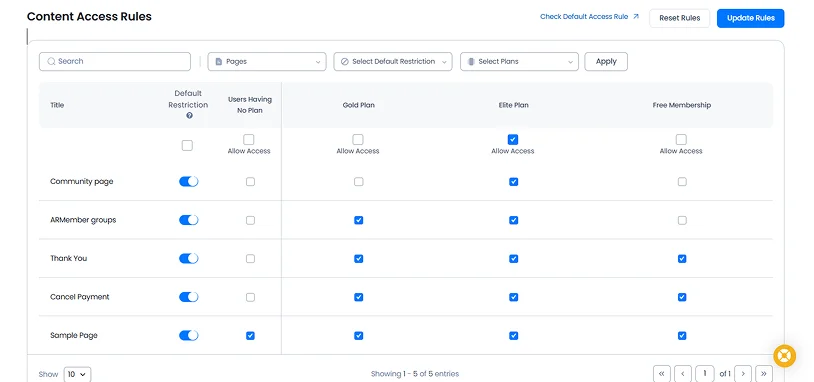Check Free Membership box for Community page
The width and height of the screenshot is (814, 382).
pos(682,182)
